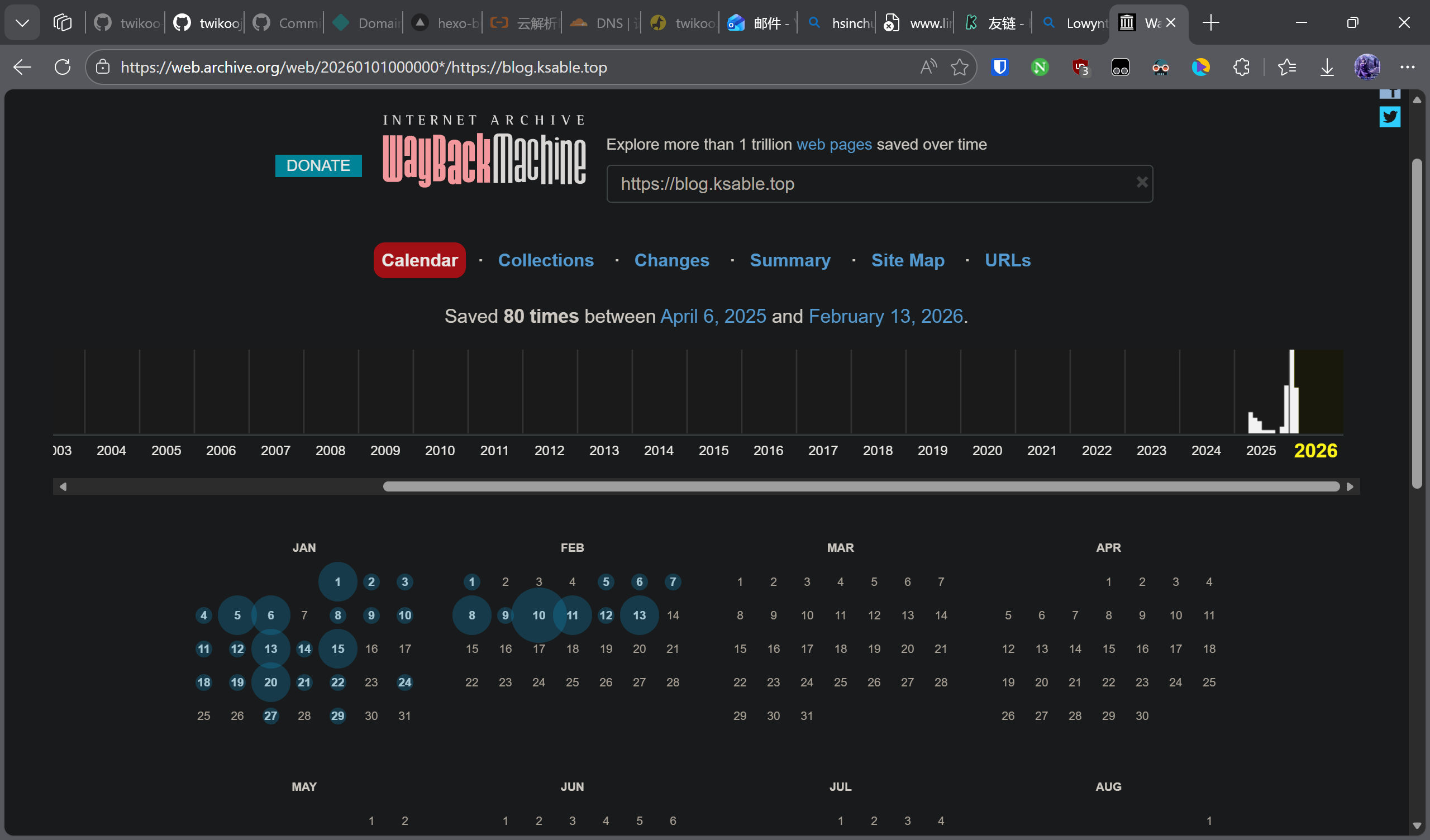Click the Twitter share icon

tap(1389, 117)
